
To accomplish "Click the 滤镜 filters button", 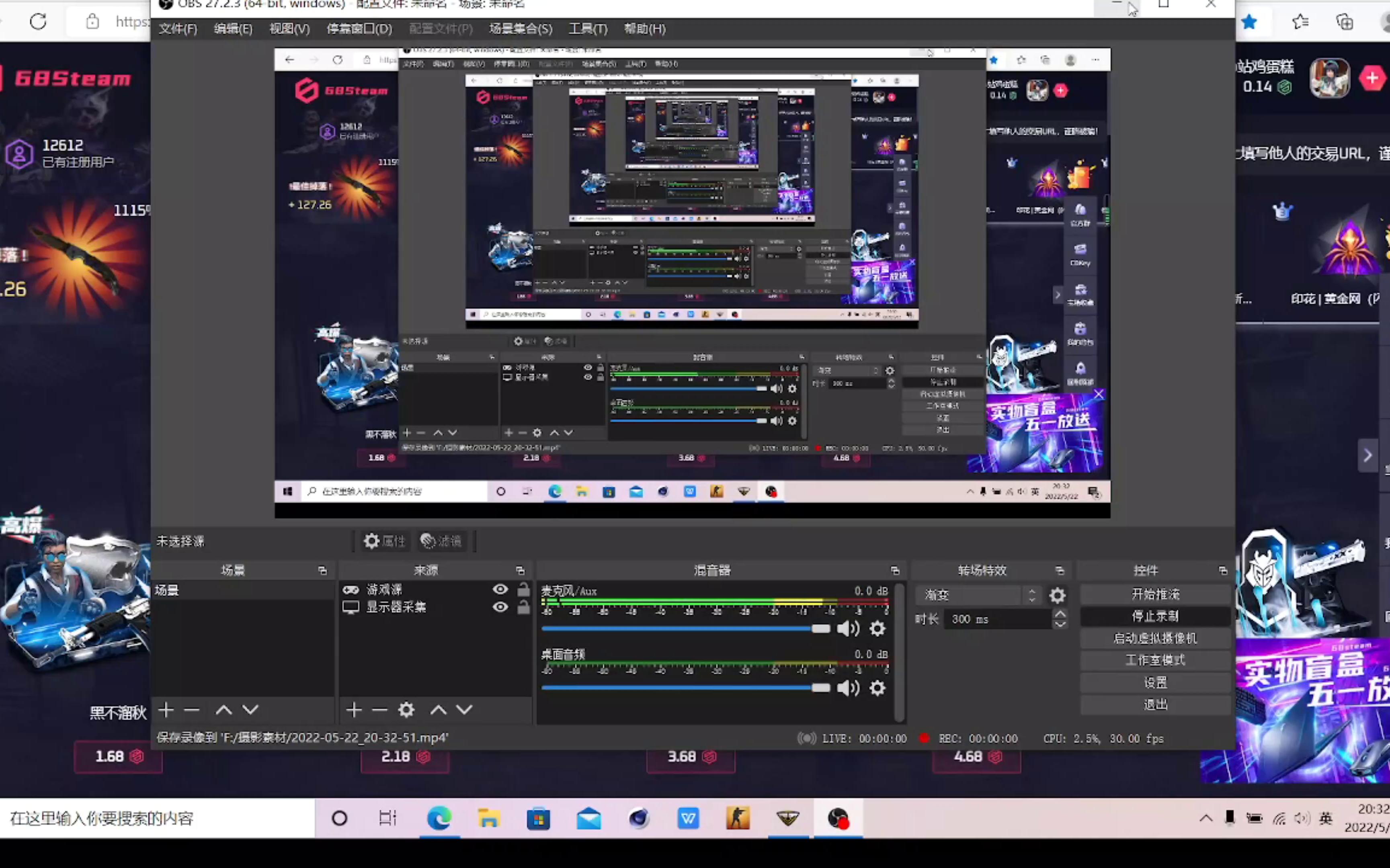I will coord(441,541).
